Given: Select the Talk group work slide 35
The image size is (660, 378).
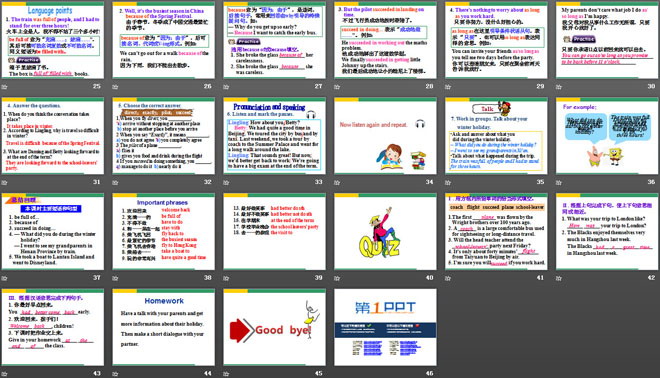Looking at the screenshot, I should (496, 136).
